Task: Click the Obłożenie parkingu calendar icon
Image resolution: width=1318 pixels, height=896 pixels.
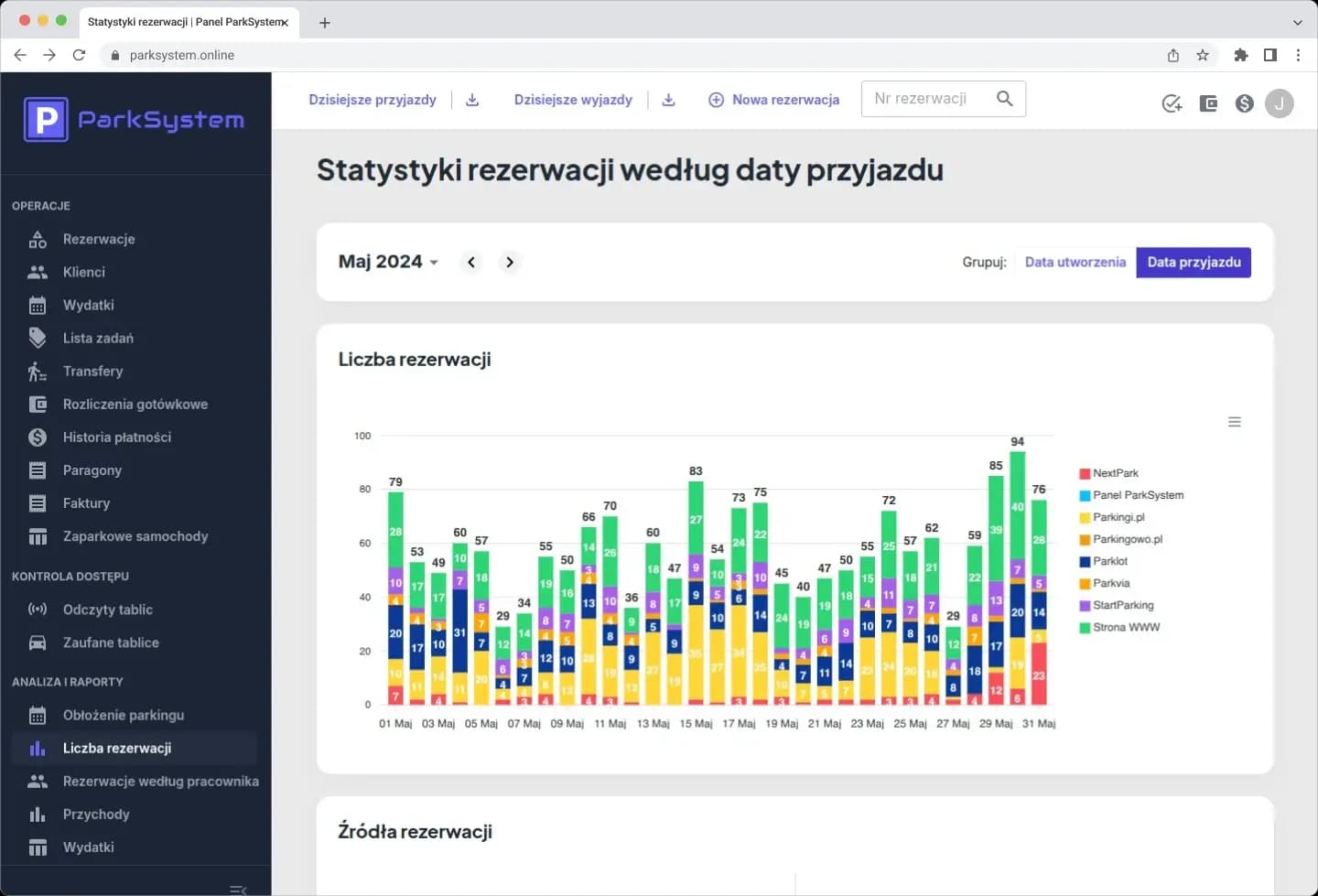Action: point(38,716)
